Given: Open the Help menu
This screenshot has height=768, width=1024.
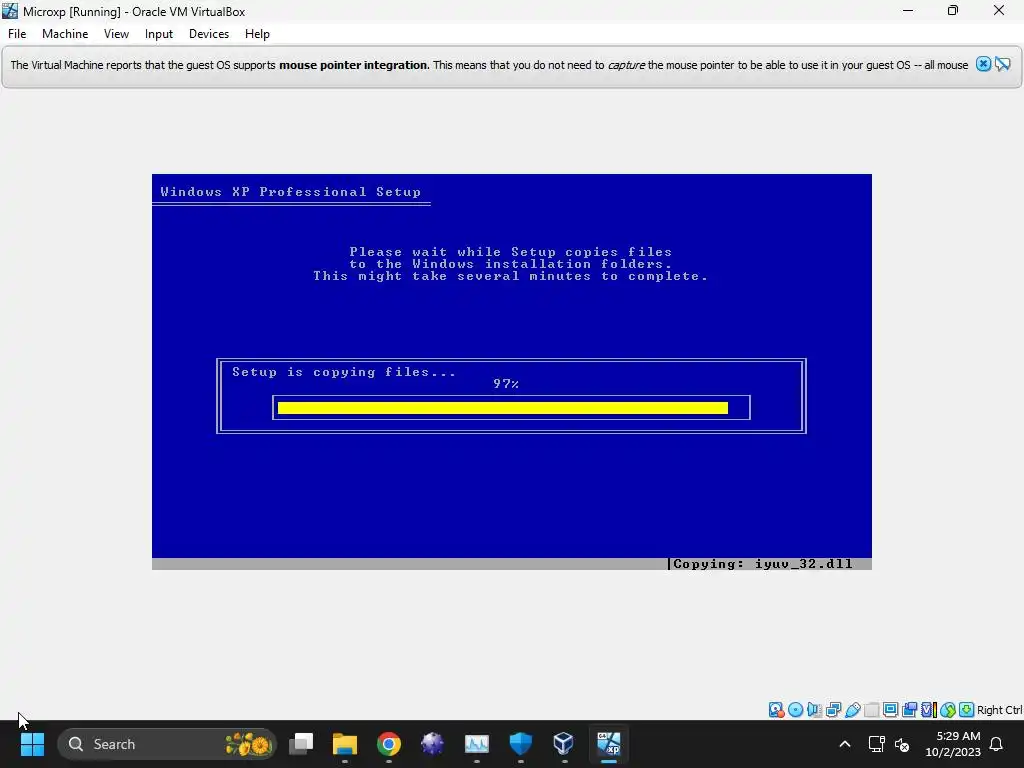Looking at the screenshot, I should (x=257, y=34).
